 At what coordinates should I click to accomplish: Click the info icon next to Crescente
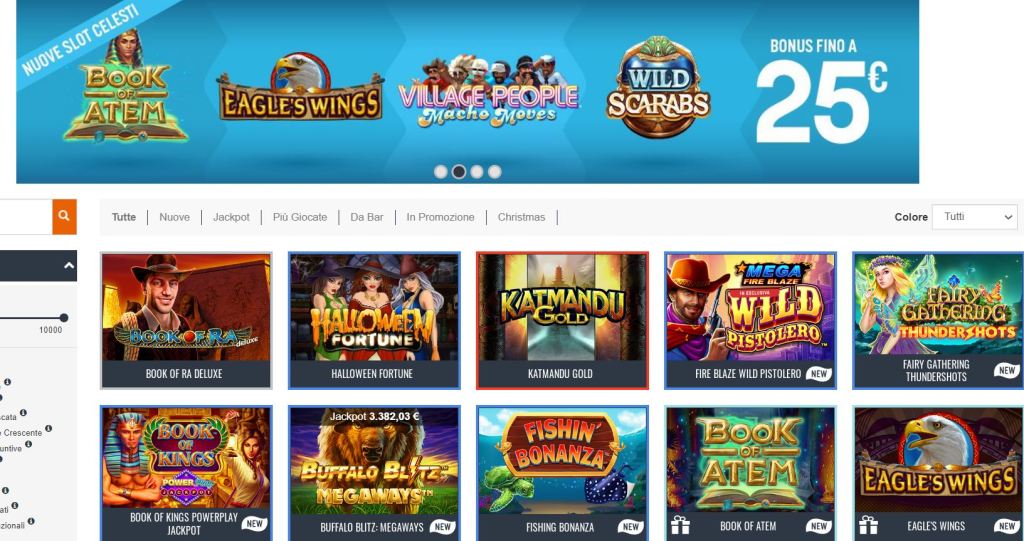point(48,429)
